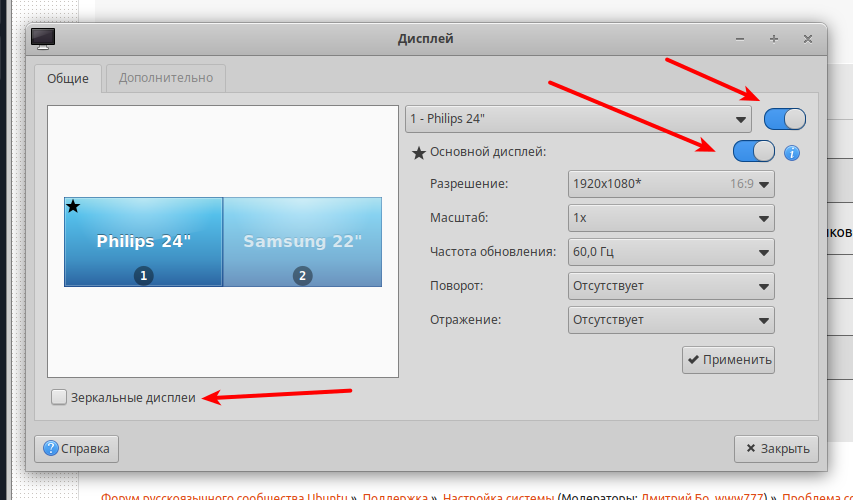
Task: Click the help icon on the Справка button
Action: pyautogui.click(x=51, y=448)
